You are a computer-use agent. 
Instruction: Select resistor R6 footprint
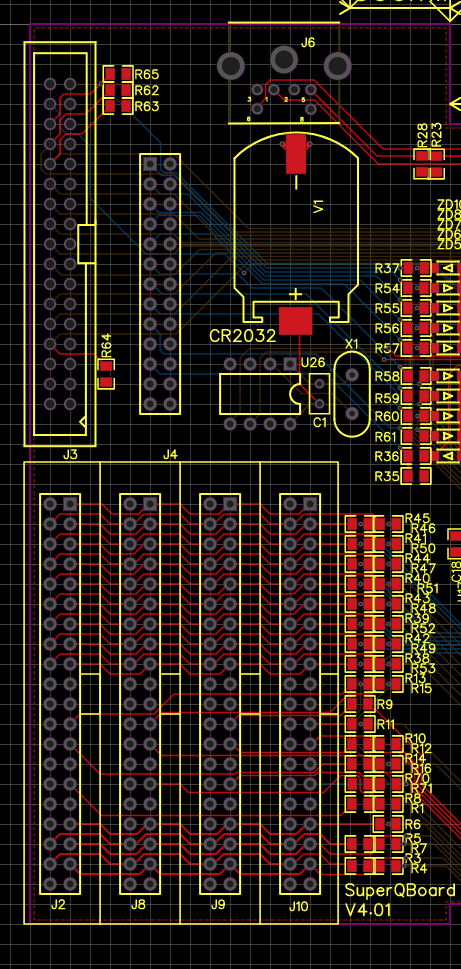click(389, 824)
